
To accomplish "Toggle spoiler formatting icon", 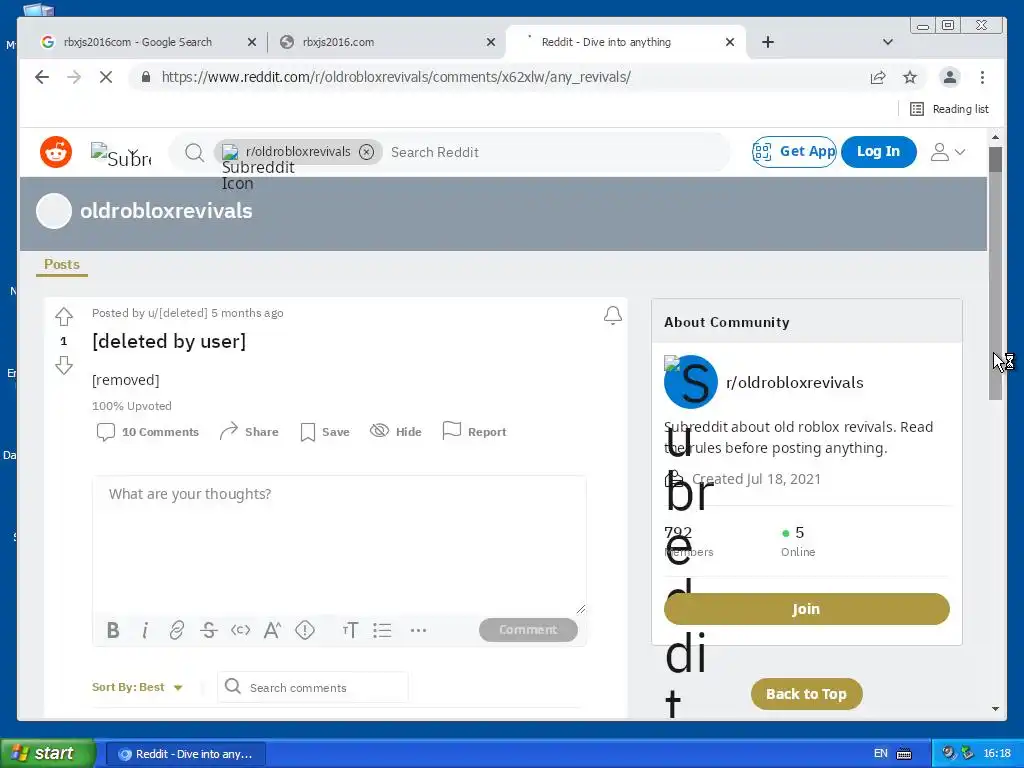I will coord(305,630).
